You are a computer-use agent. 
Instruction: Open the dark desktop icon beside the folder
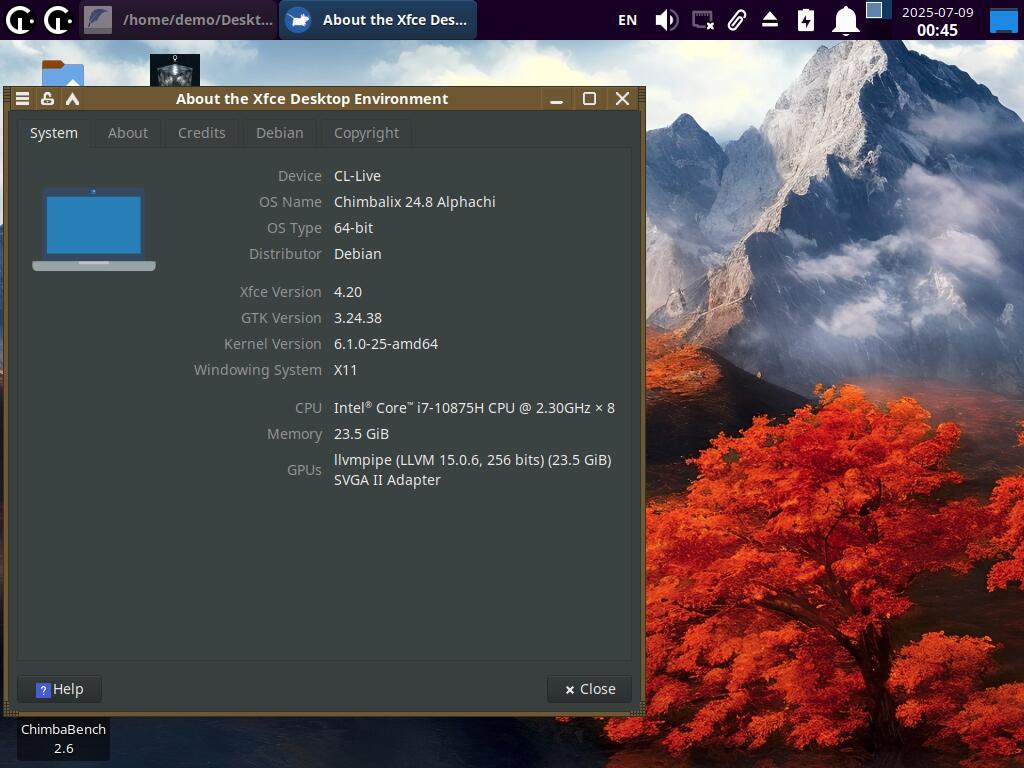pyautogui.click(x=174, y=70)
